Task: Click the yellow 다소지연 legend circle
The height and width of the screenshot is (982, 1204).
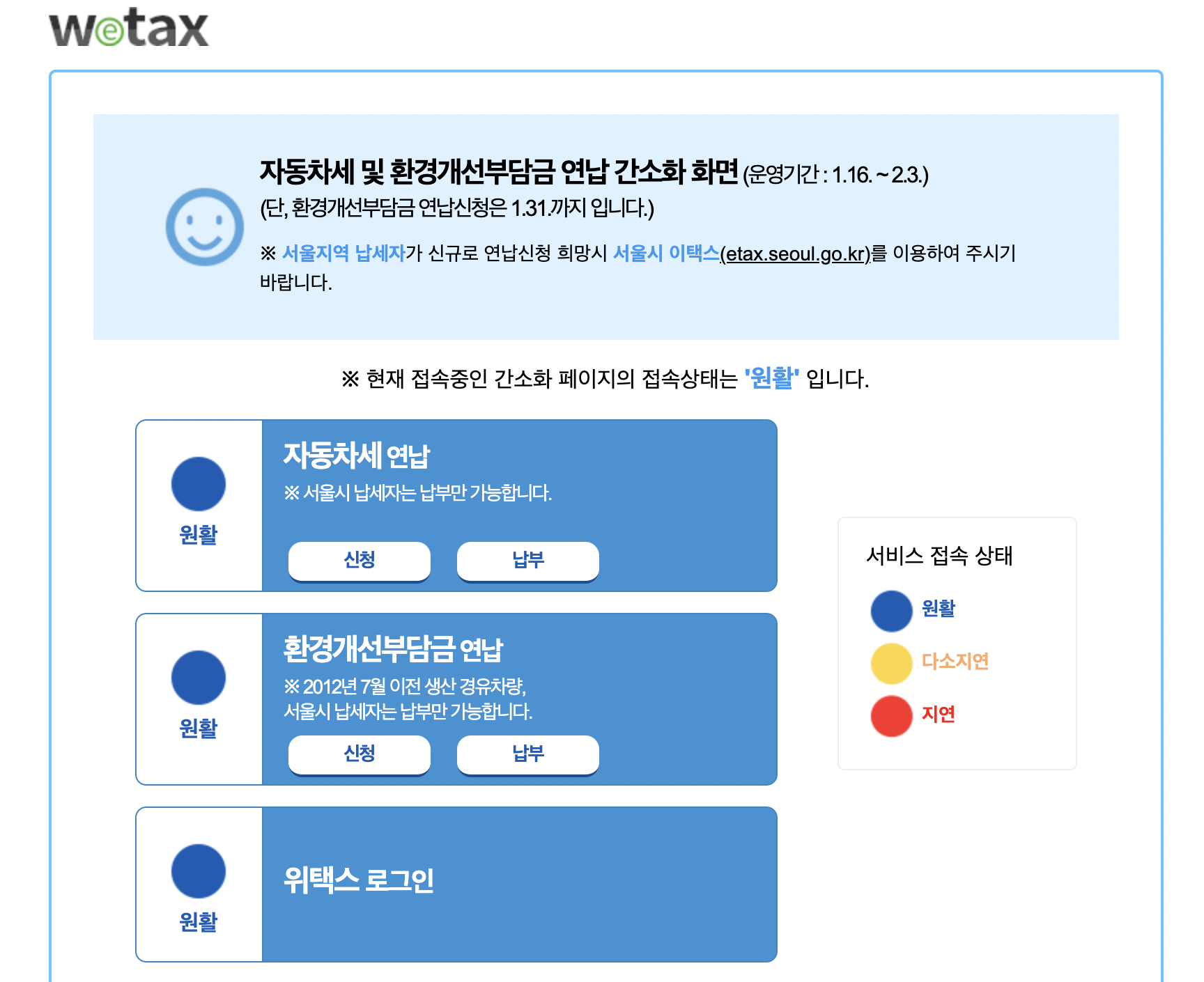Action: pyautogui.click(x=892, y=664)
